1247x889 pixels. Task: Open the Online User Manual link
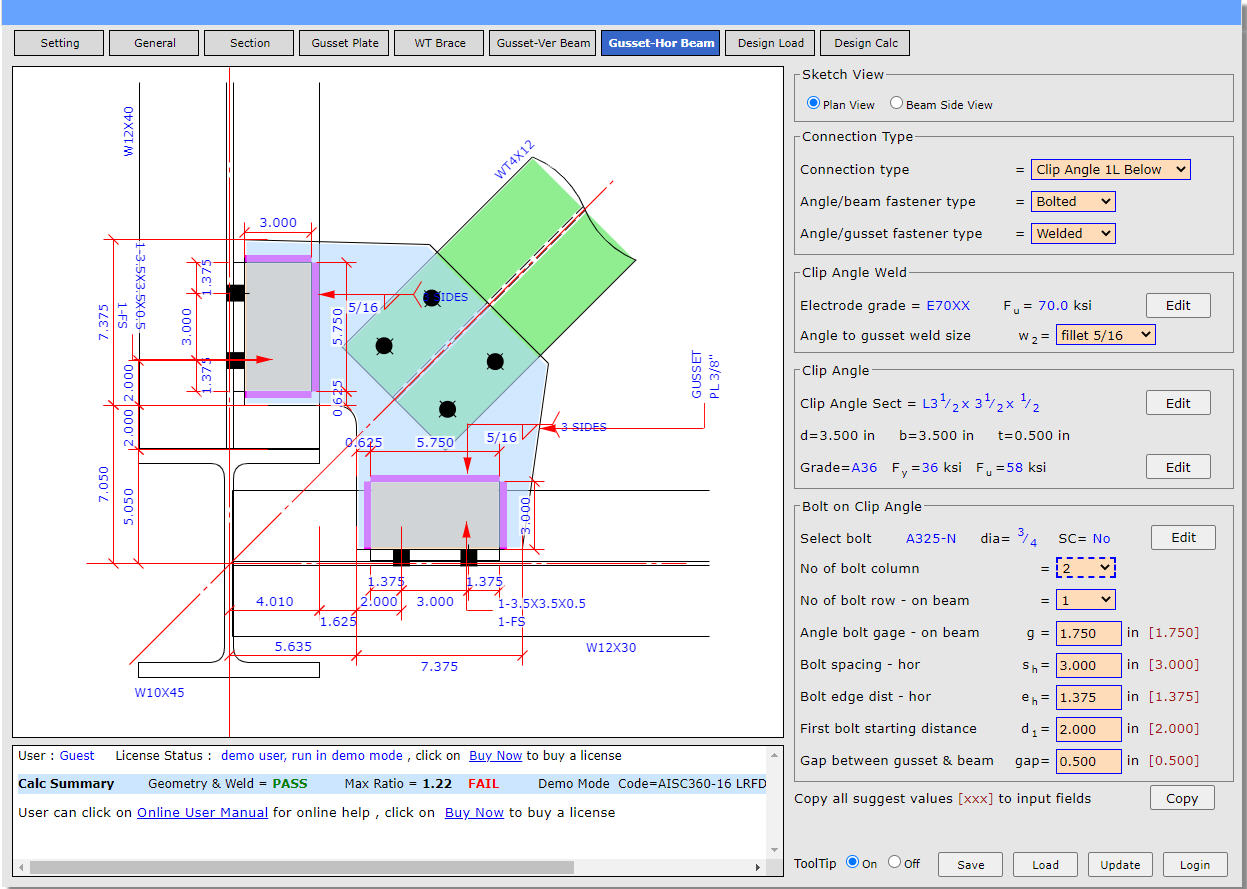point(202,813)
